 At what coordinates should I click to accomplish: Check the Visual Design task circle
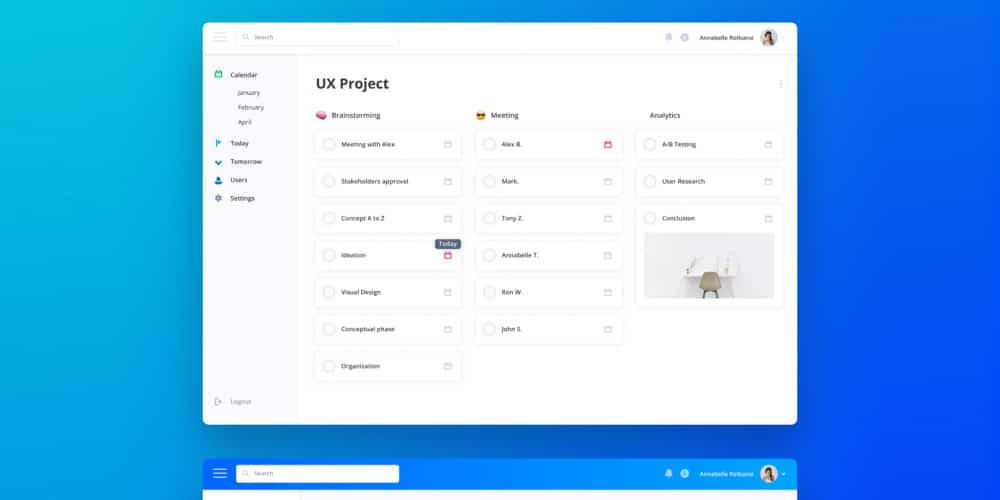pos(329,293)
